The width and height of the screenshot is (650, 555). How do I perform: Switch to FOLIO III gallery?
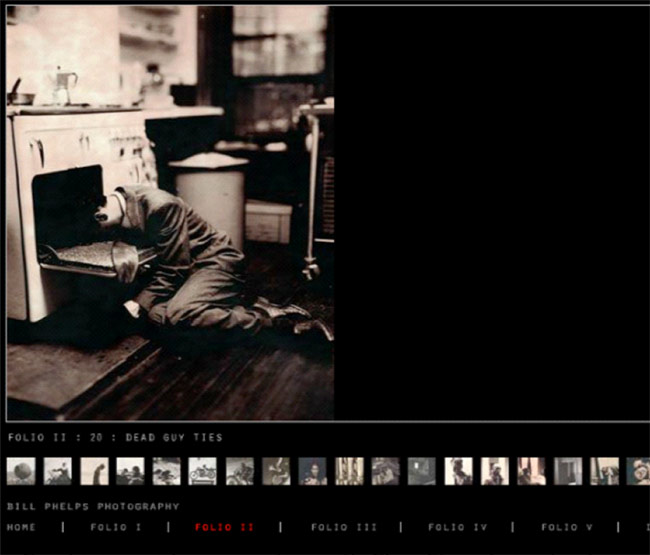click(x=343, y=527)
